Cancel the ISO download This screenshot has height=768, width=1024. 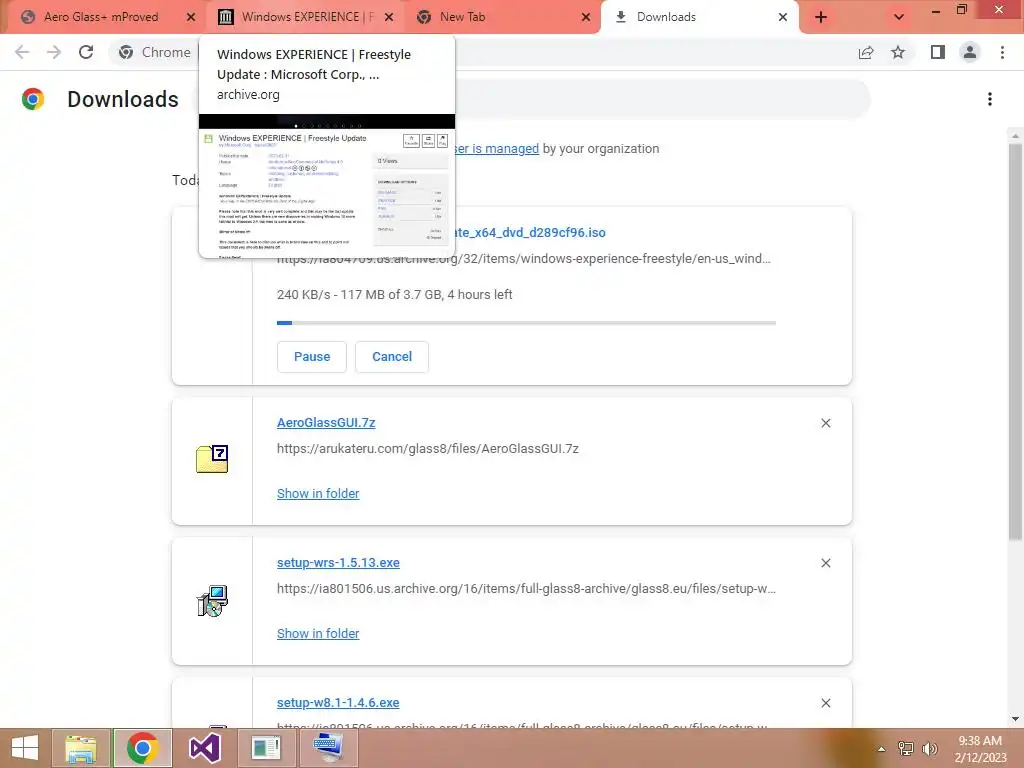click(x=392, y=357)
